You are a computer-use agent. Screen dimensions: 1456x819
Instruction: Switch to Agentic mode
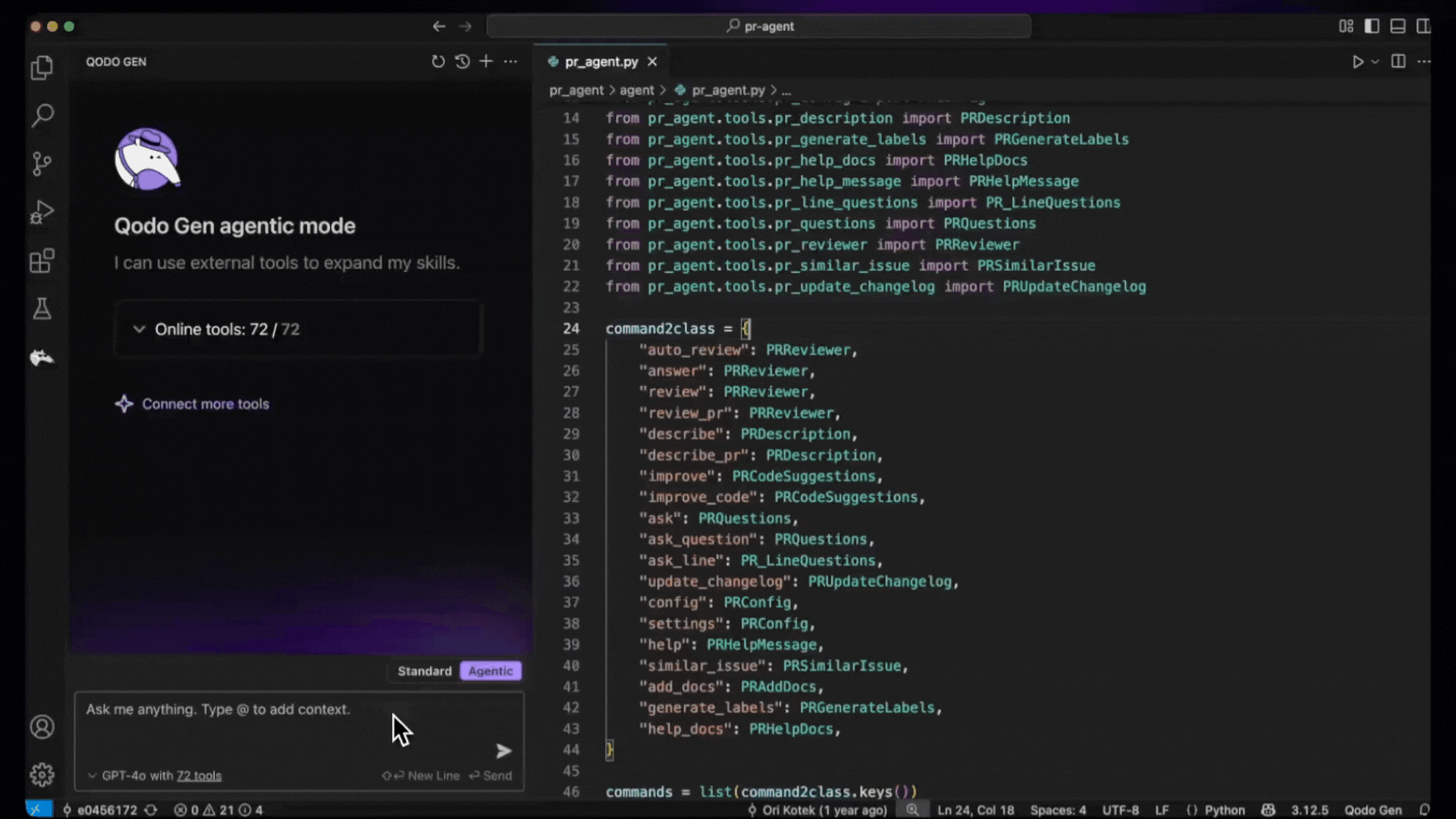coord(491,671)
